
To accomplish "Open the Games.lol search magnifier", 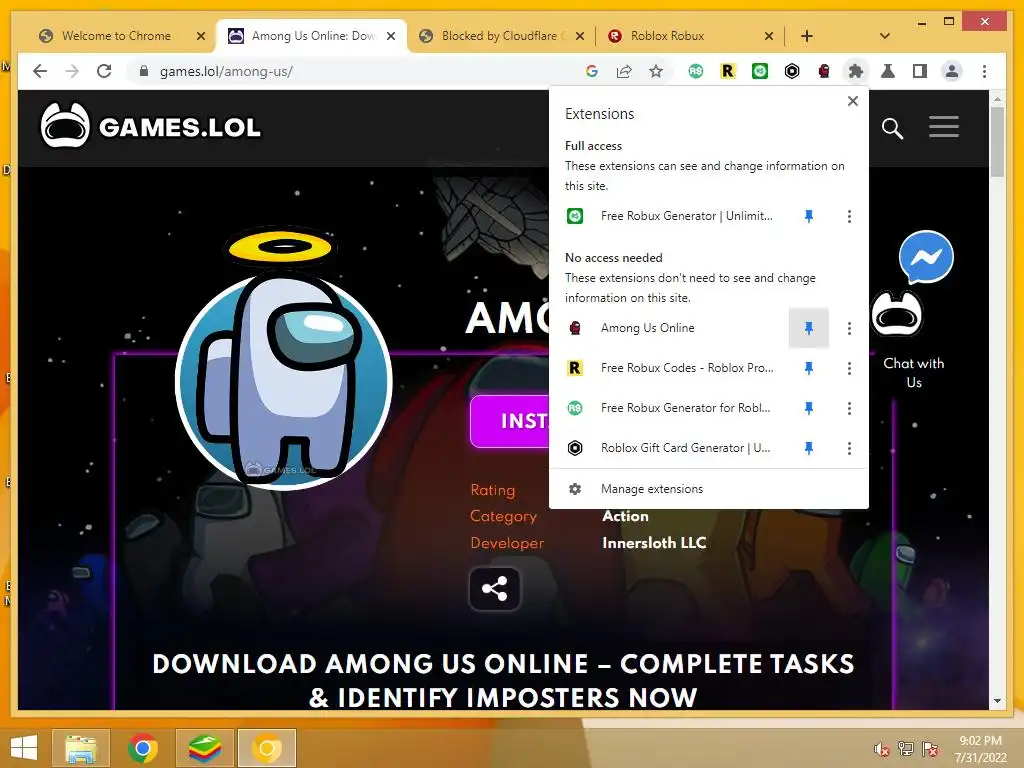I will pos(891,128).
